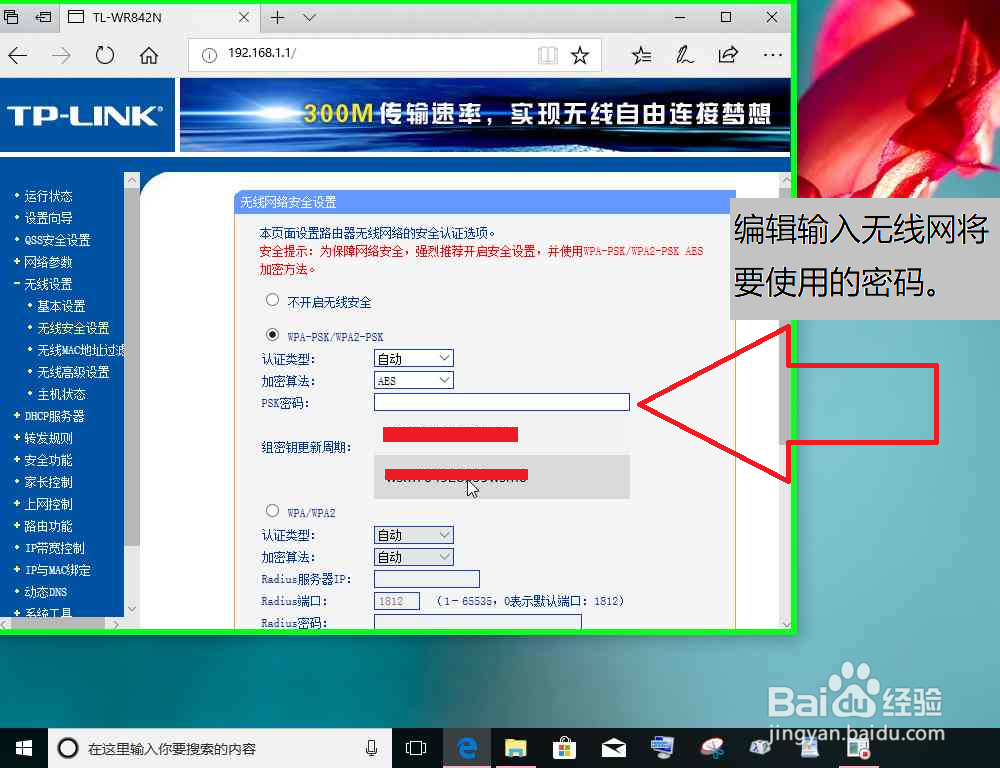The width and height of the screenshot is (1000, 768).
Task: Open the Mail app from the taskbar
Action: coord(613,747)
